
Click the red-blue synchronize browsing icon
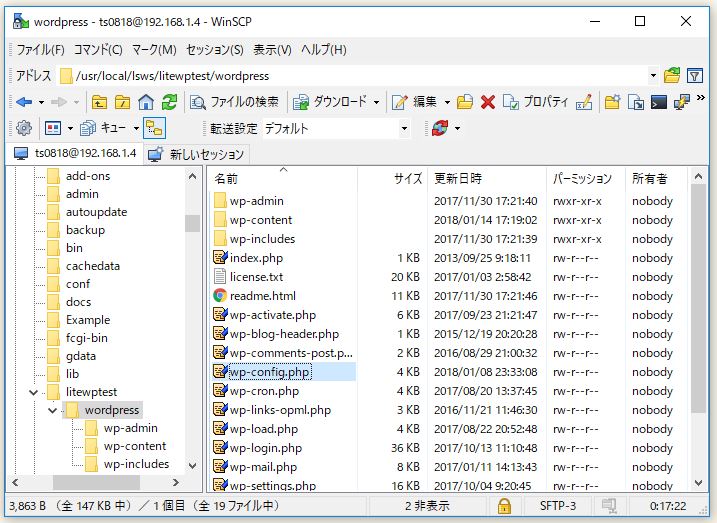tap(439, 128)
